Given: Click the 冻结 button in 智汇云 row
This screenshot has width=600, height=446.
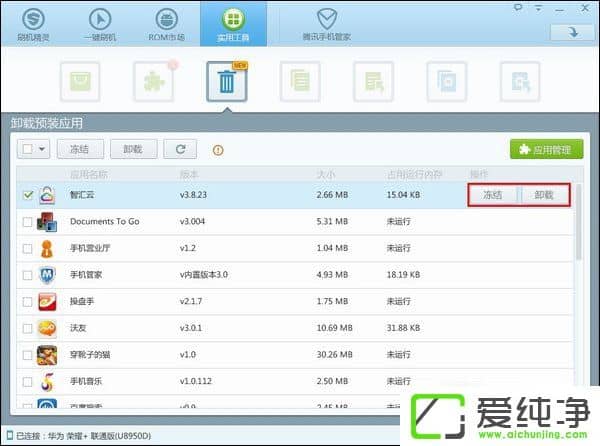Looking at the screenshot, I should pos(494,195).
